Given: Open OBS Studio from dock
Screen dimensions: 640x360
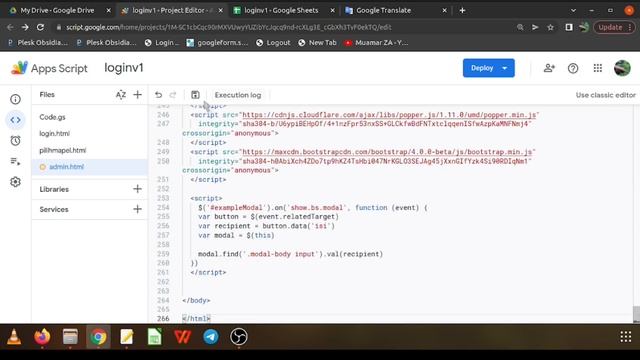Looking at the screenshot, I should click(239, 337).
